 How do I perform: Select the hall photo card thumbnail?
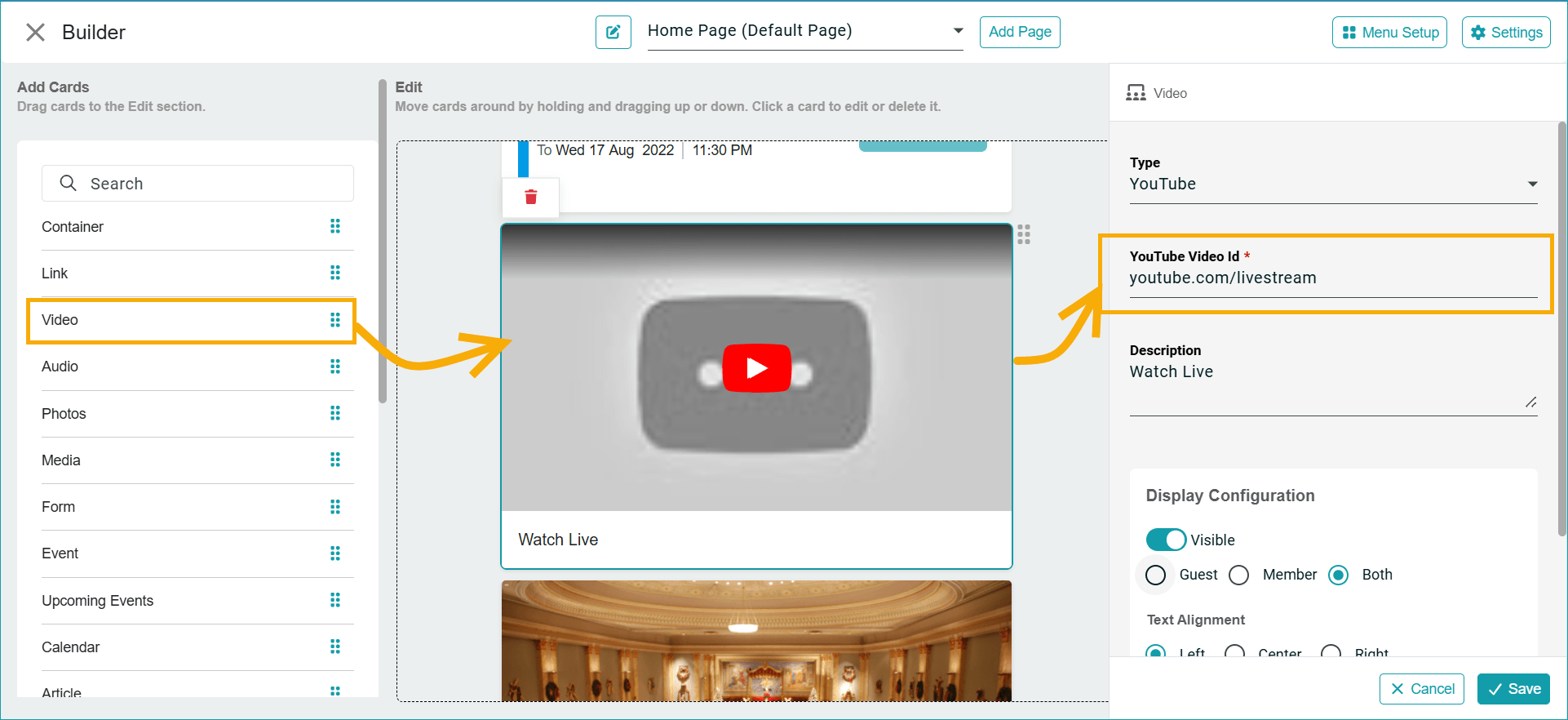[756, 640]
